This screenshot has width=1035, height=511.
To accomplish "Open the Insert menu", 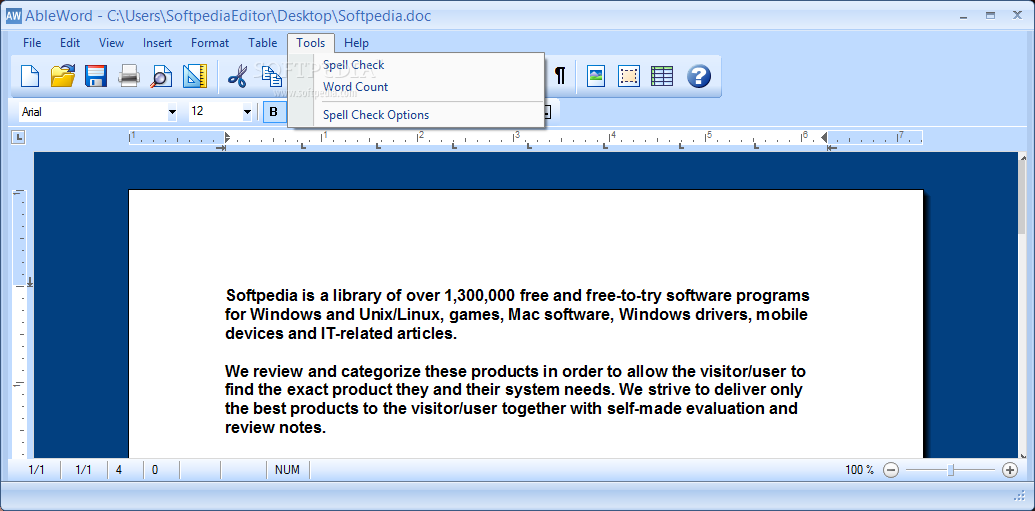I will (157, 43).
